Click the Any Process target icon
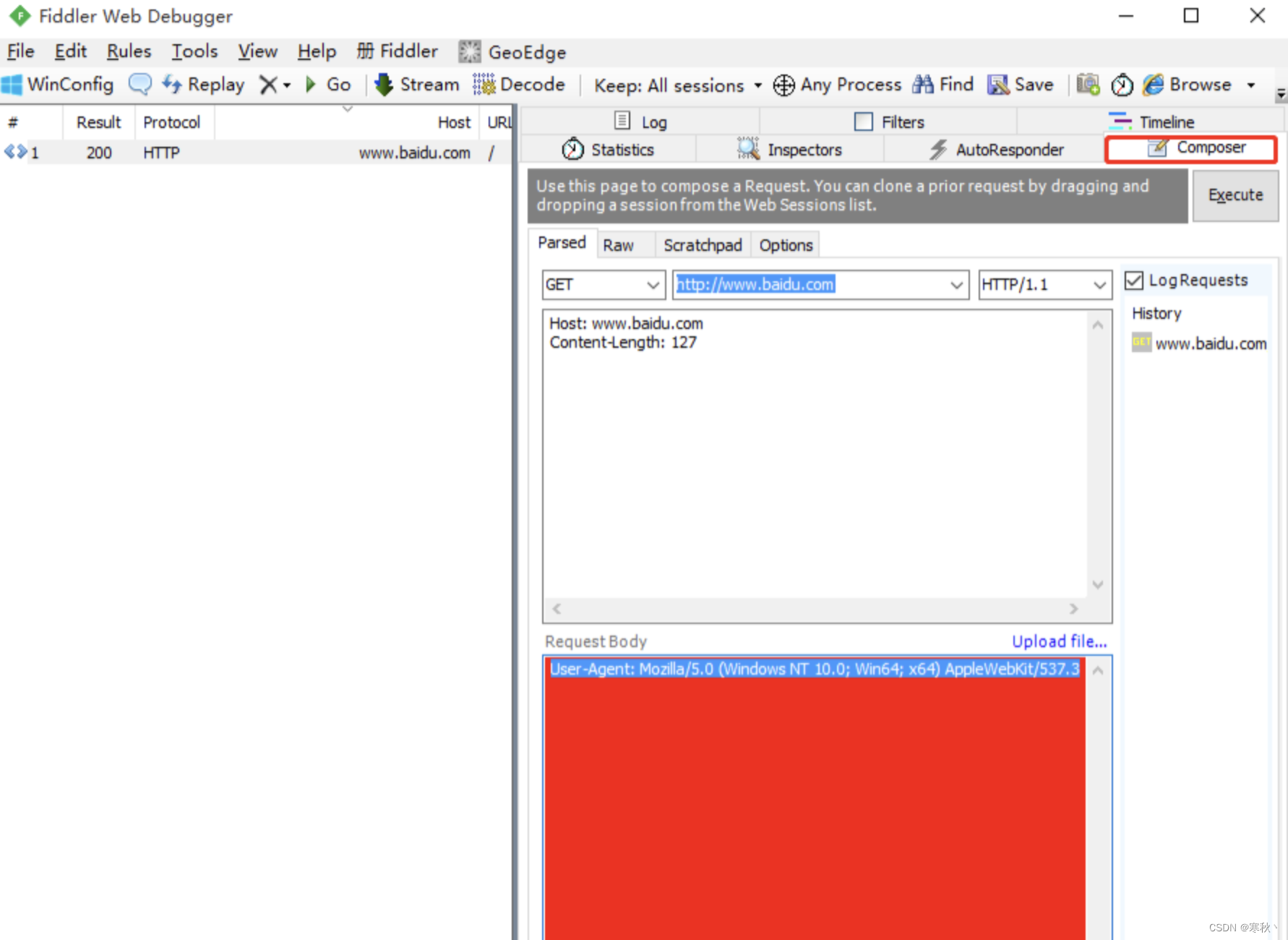 [x=783, y=85]
